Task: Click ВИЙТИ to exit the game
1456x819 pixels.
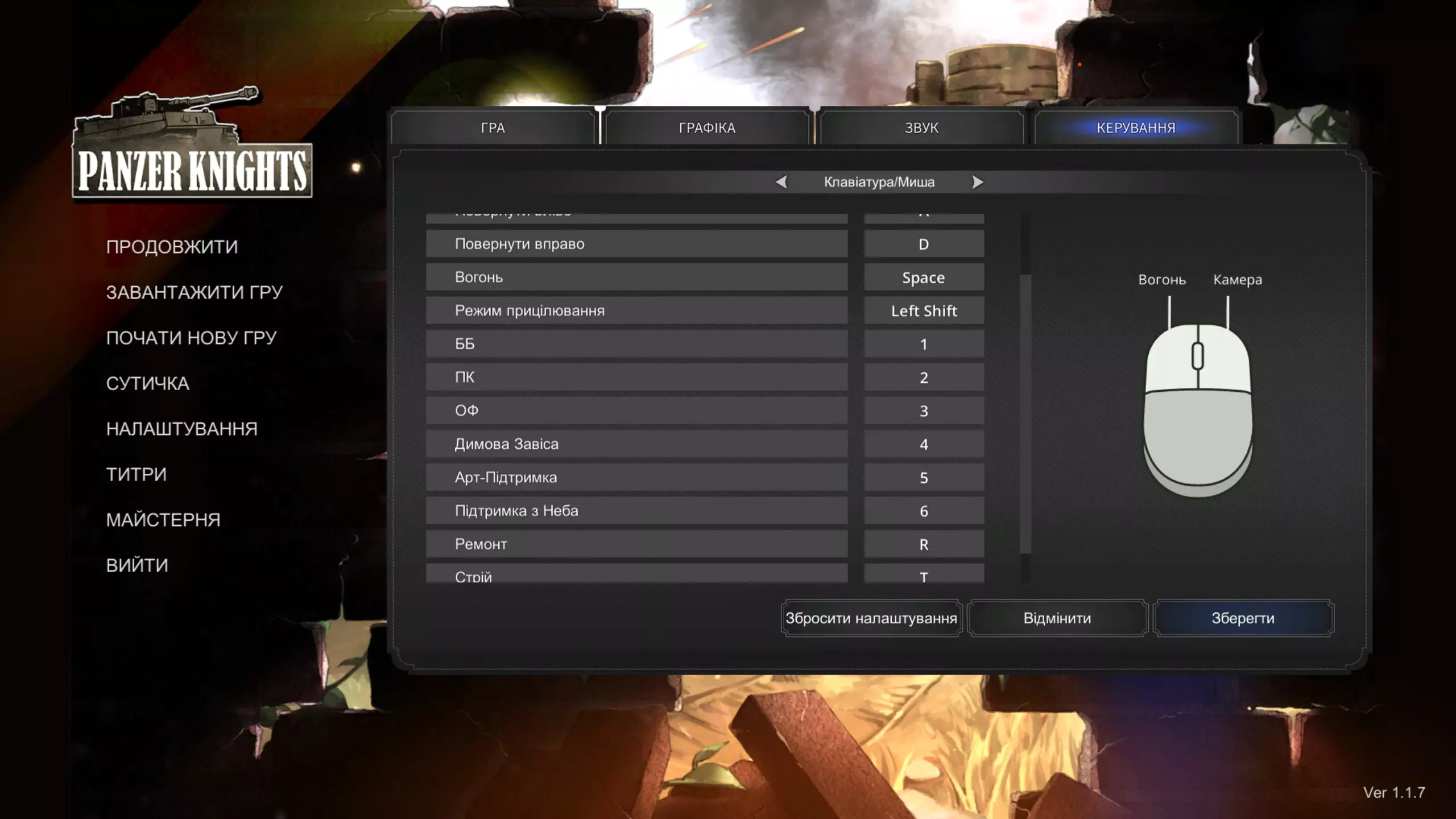Action: pos(137,565)
